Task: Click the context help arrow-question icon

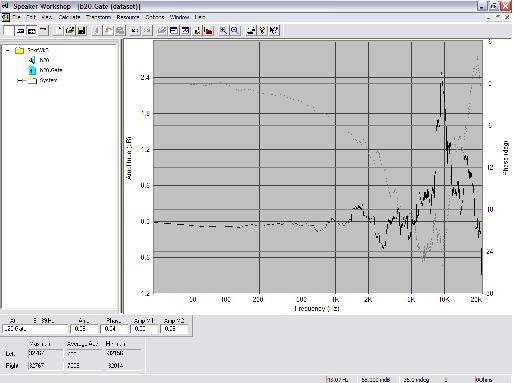Action: pos(274,31)
